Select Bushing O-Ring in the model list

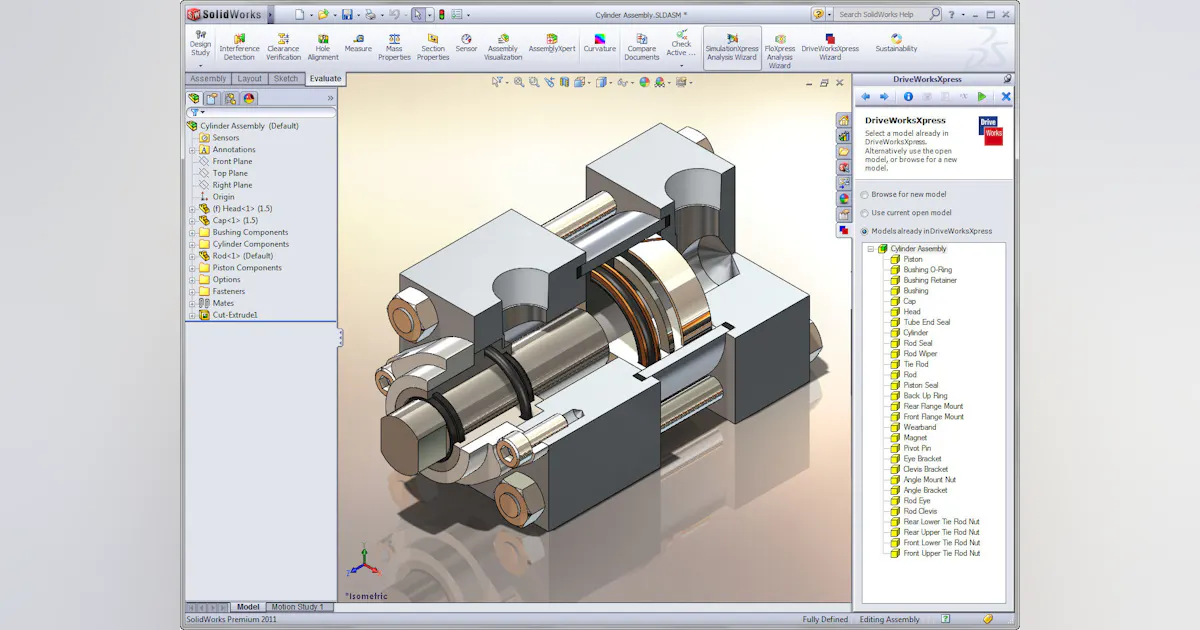(x=927, y=270)
